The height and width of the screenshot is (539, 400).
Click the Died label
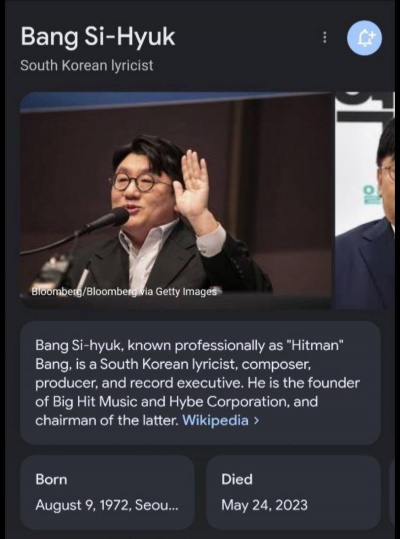(x=237, y=479)
